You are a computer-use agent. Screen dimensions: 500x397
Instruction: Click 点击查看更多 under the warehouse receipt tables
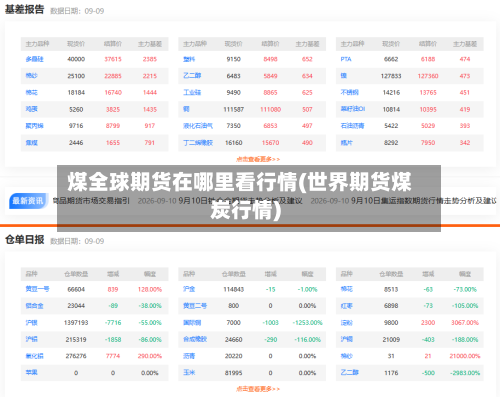[x=258, y=389]
